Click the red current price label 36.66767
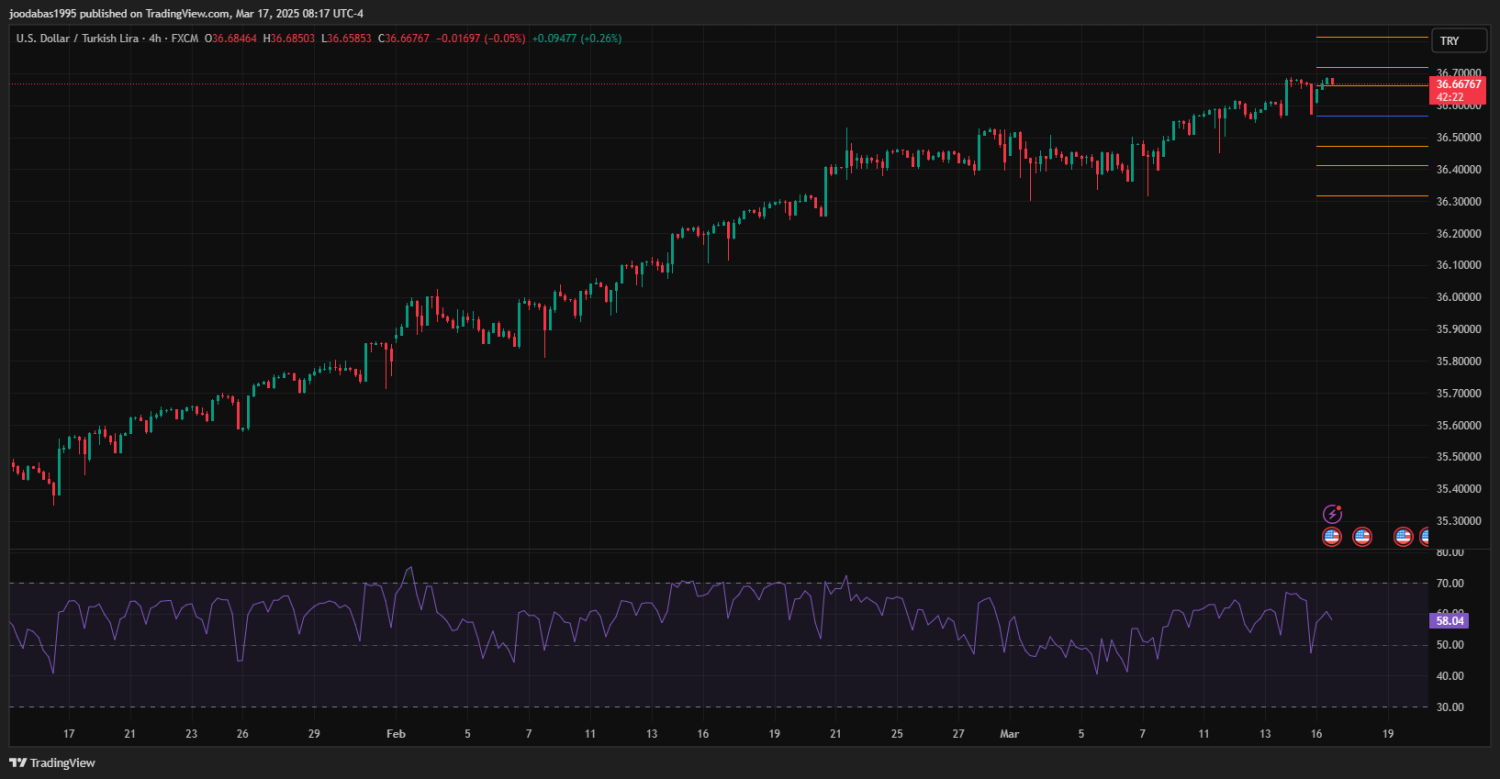This screenshot has height=779, width=1500. click(x=1458, y=85)
